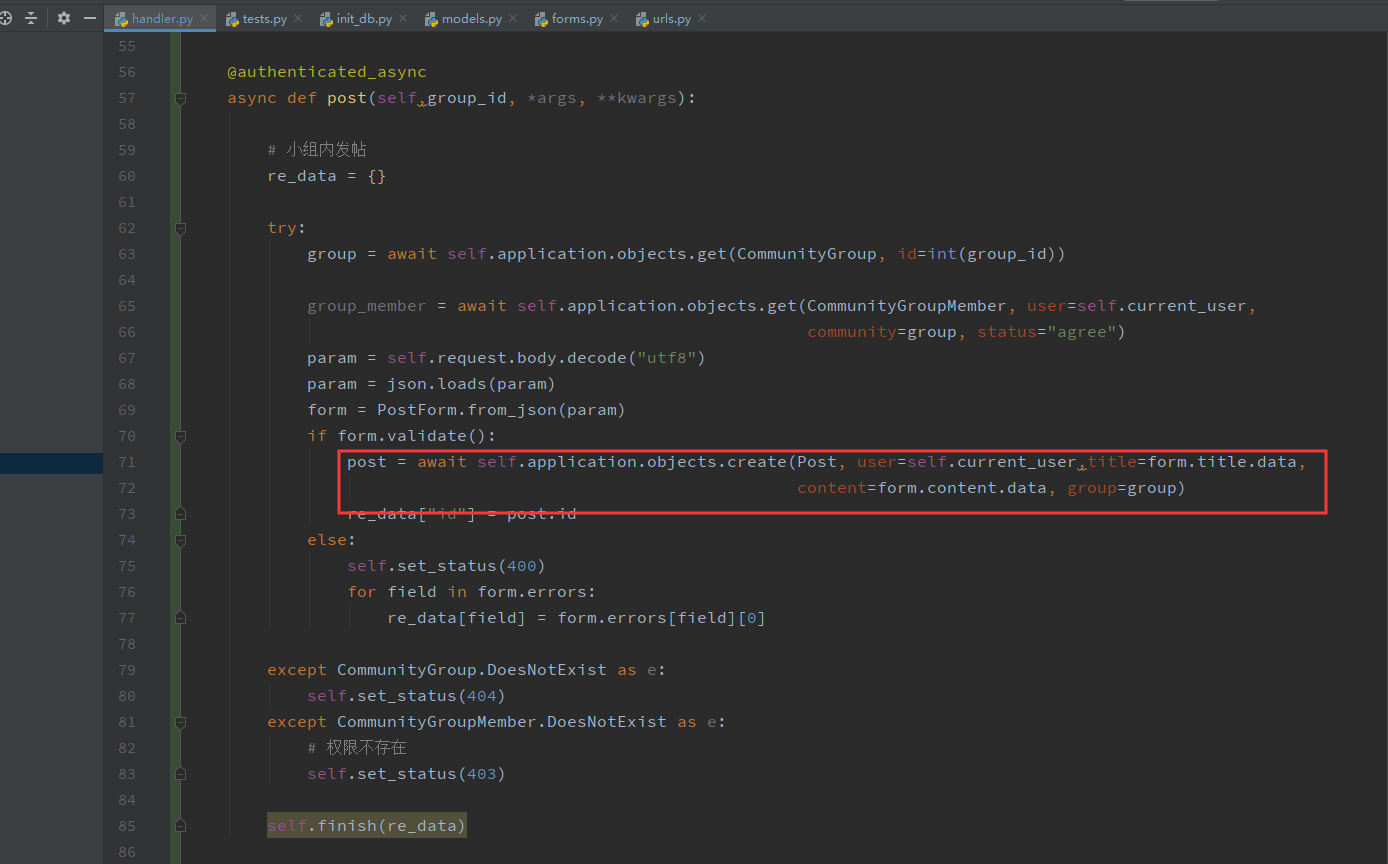Click the Select Opened File crosshair icon
This screenshot has width=1388, height=864.
pyautogui.click(x=5, y=18)
